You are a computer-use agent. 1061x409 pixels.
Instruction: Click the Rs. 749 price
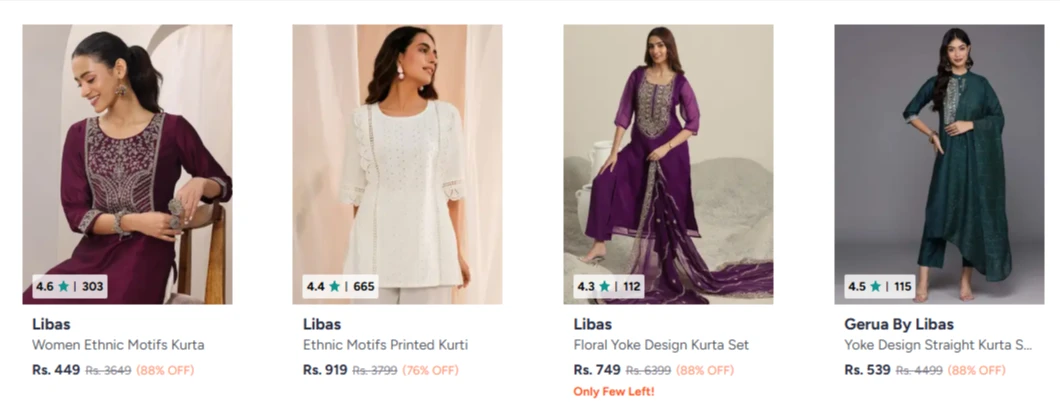[597, 370]
